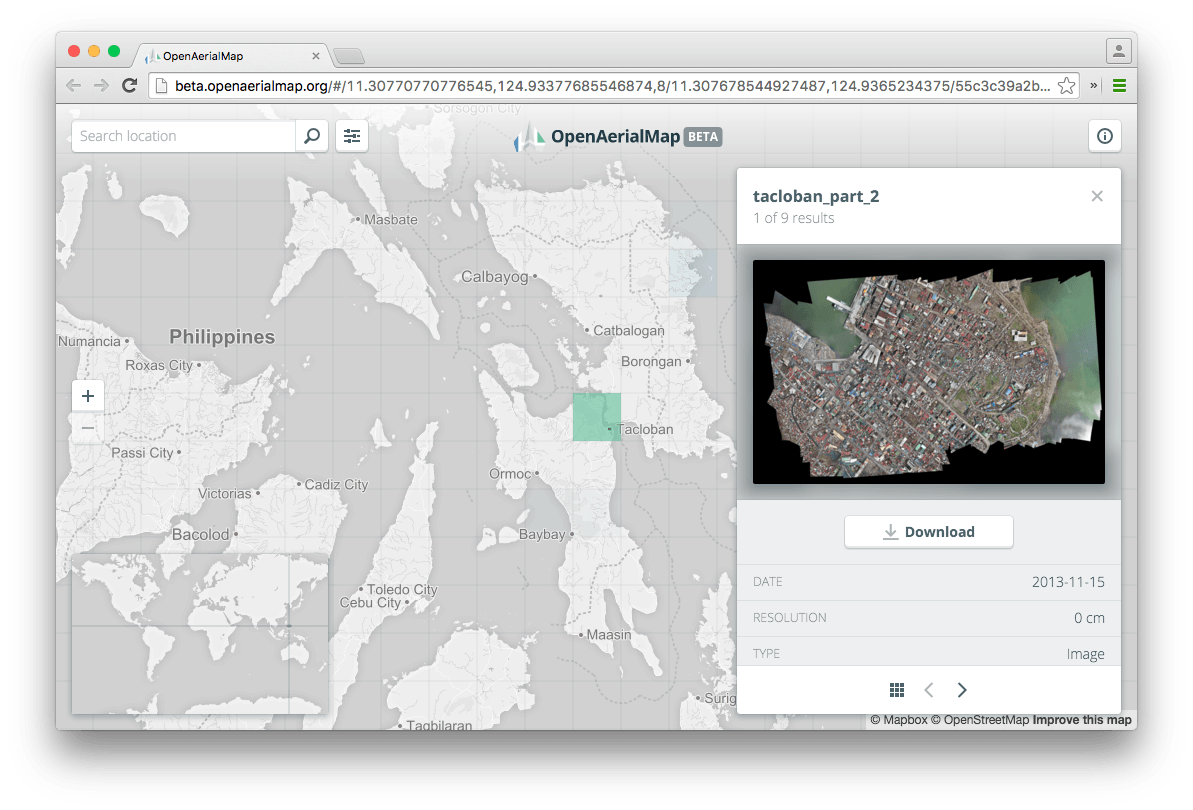Click the world overview minimap
This screenshot has height=810, width=1193.
pos(200,635)
